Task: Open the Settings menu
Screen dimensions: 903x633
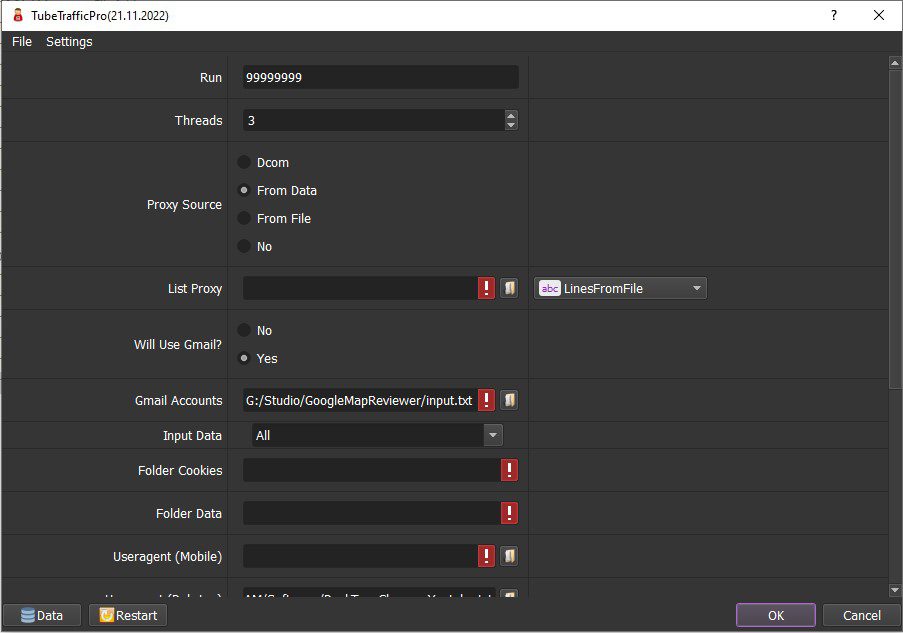Action: pos(69,41)
